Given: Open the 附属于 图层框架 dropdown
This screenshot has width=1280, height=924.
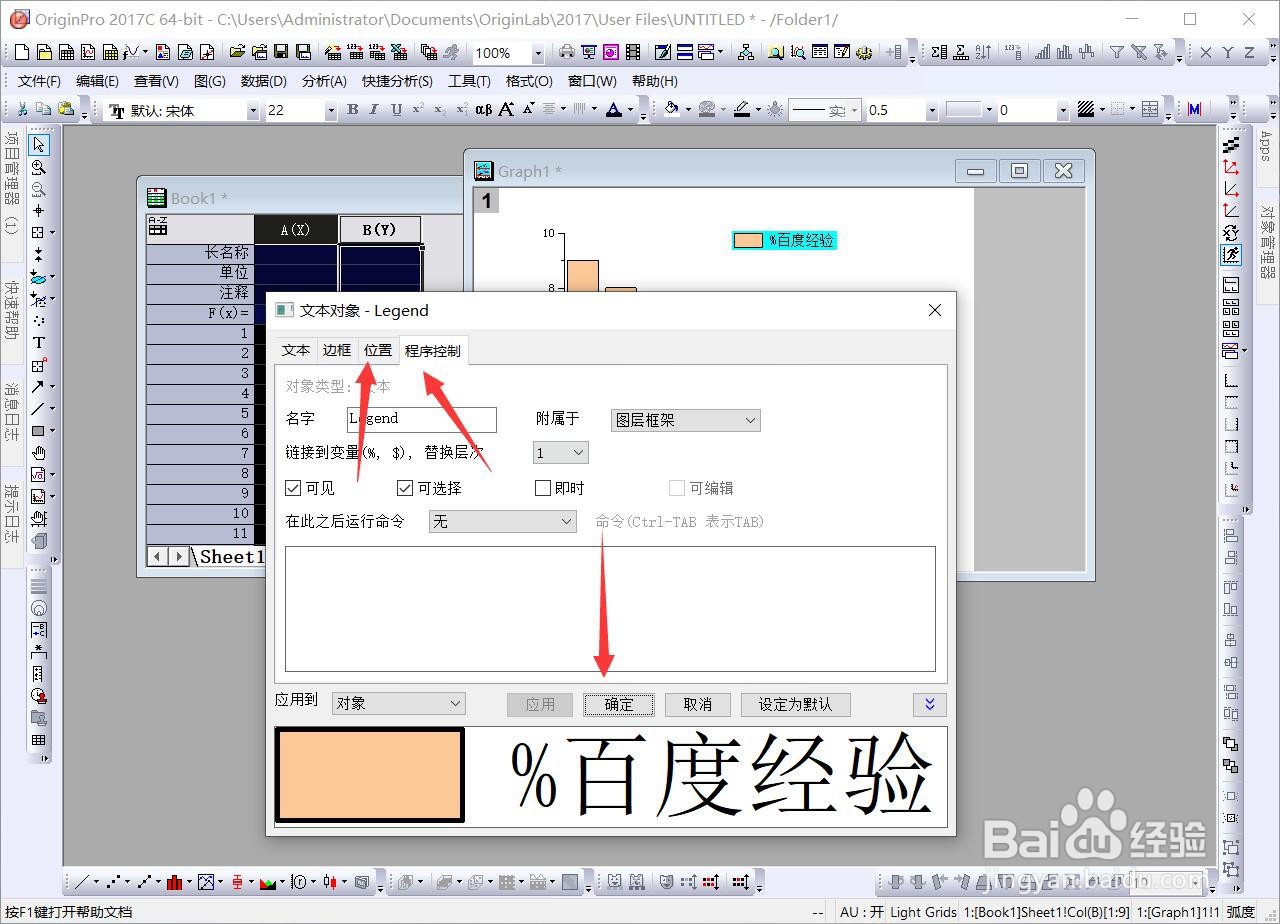Looking at the screenshot, I should 685,421.
